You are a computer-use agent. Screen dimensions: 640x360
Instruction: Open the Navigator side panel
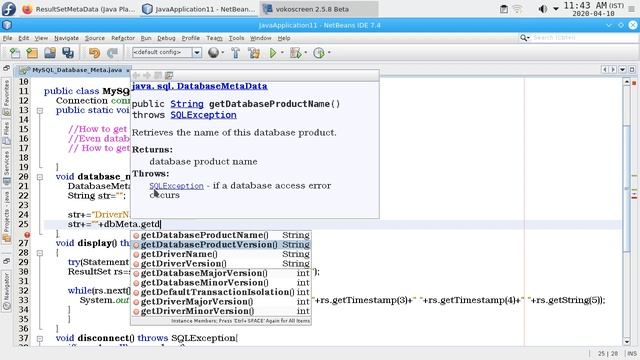(7, 292)
